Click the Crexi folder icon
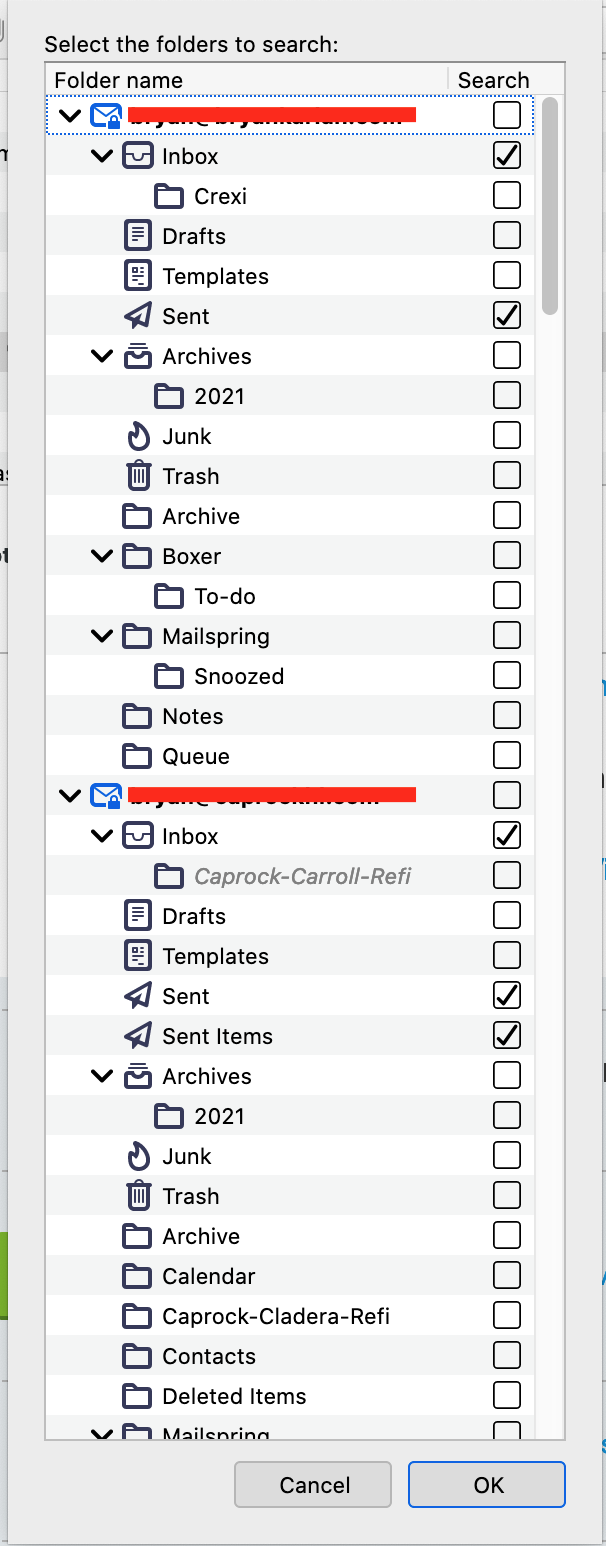 [169, 196]
